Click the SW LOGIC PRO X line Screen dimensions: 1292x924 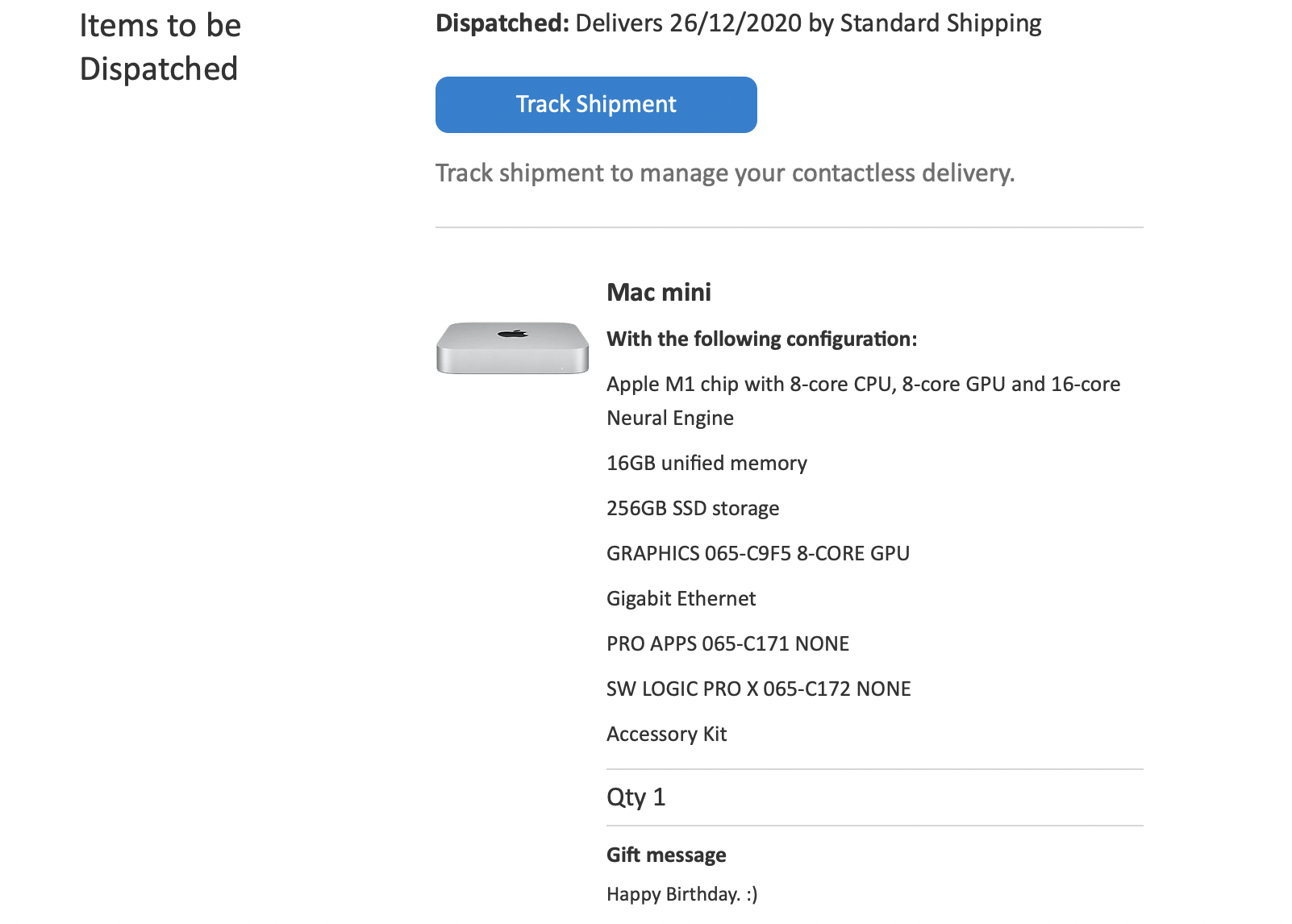point(759,689)
